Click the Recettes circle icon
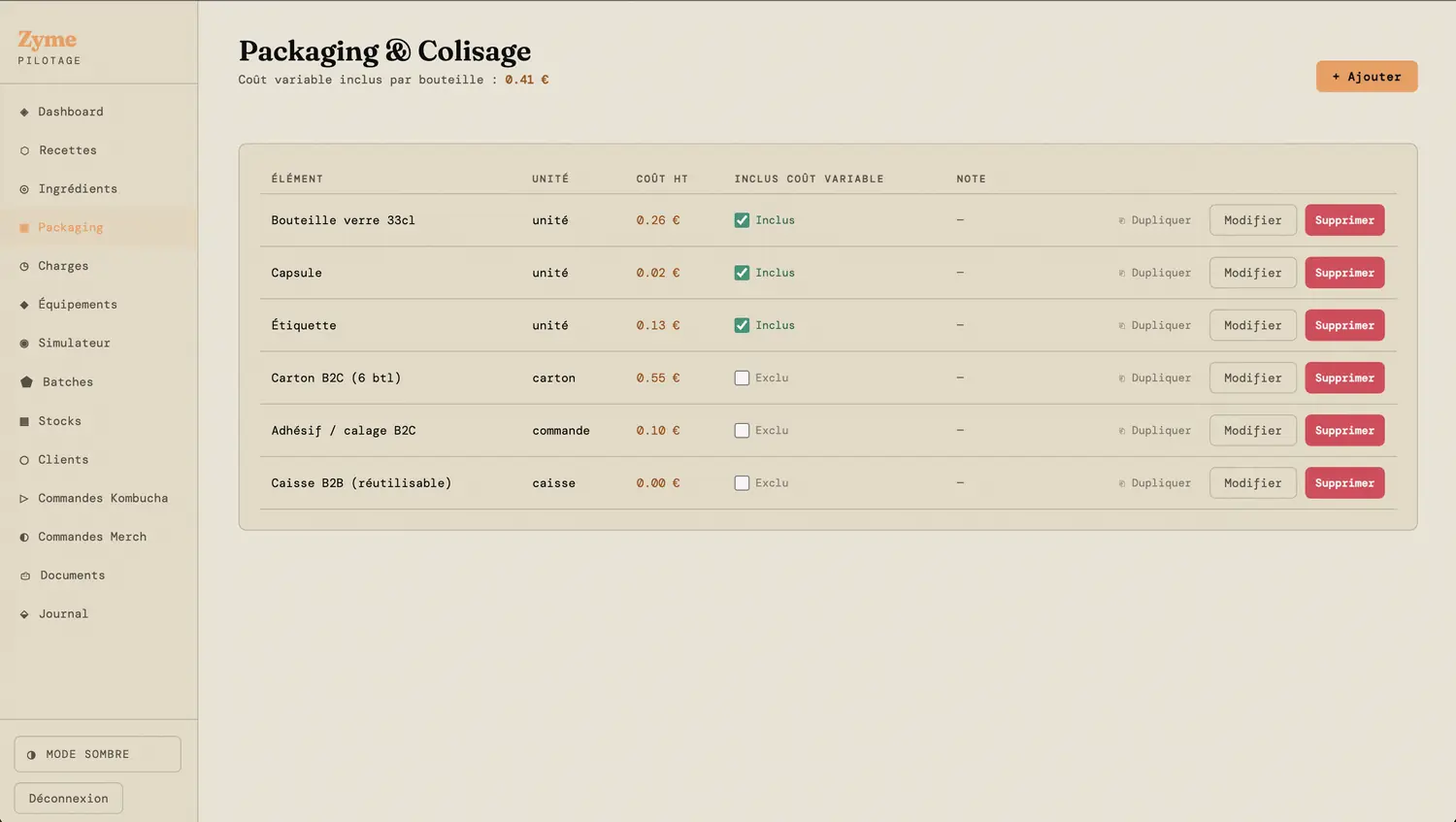The image size is (1456, 822). (24, 150)
